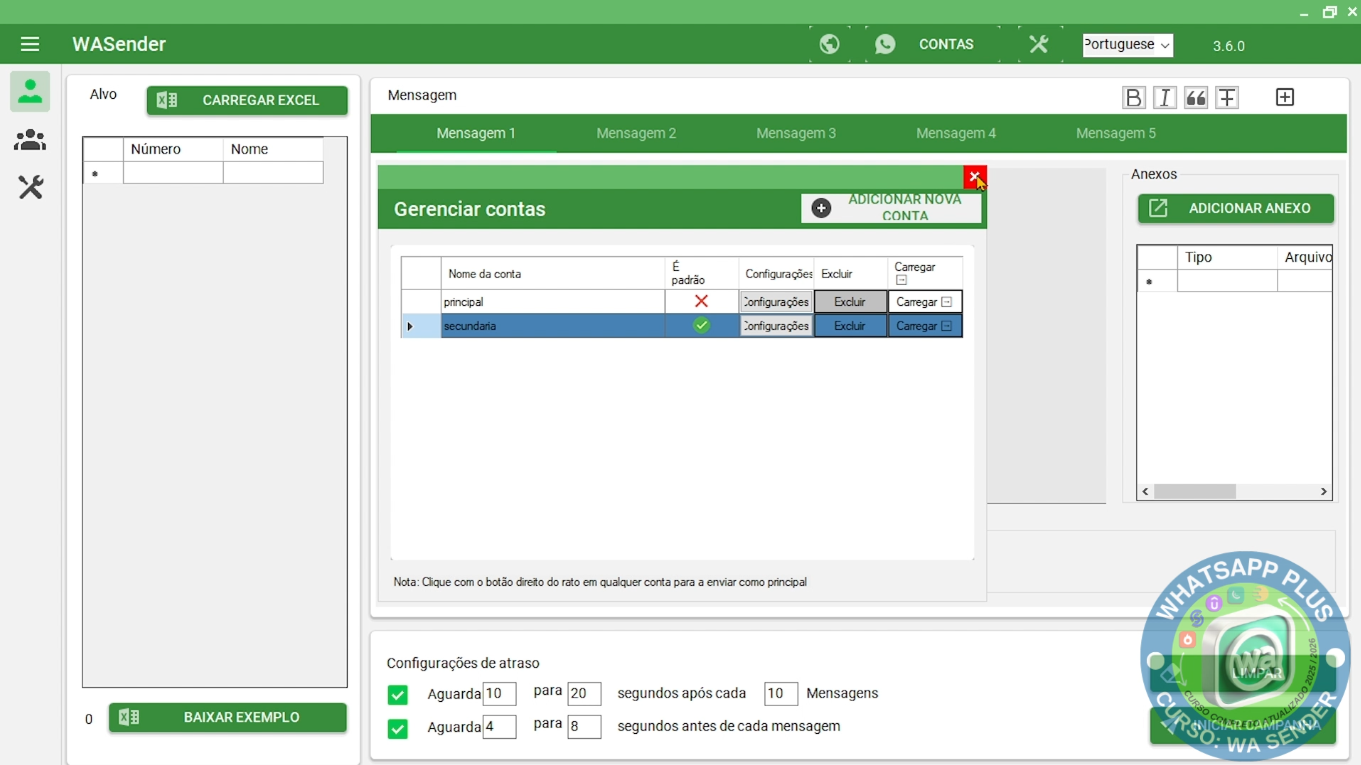Click CARREGAR EXCEL button

(247, 100)
